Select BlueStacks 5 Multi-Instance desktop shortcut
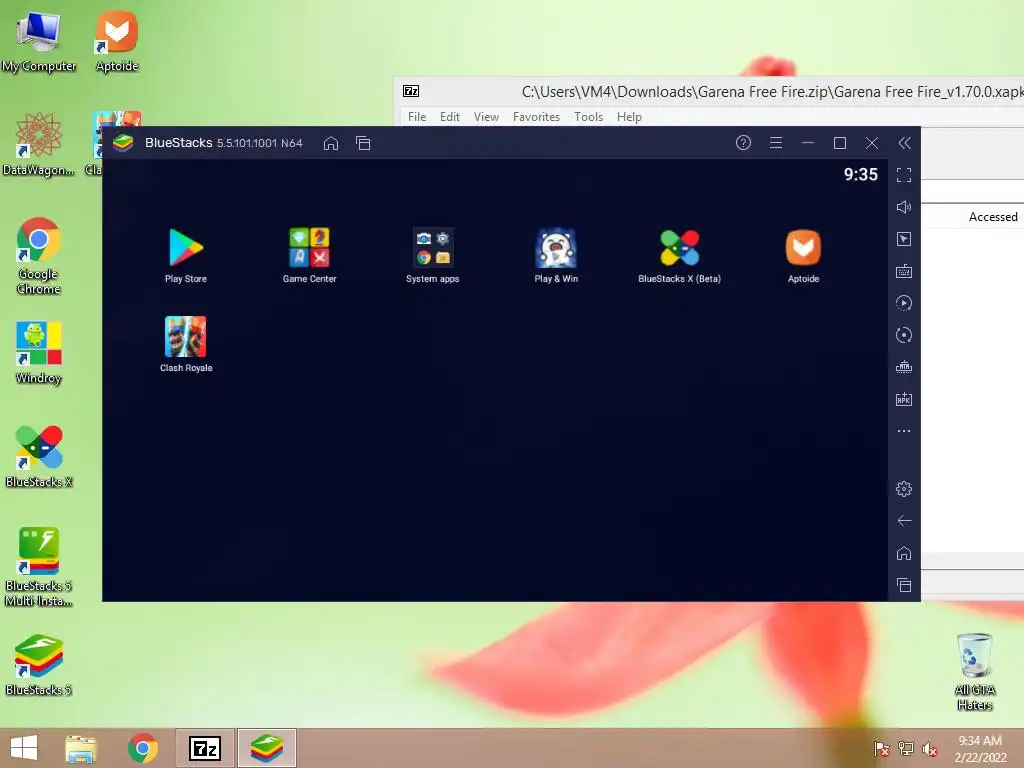 tap(39, 567)
